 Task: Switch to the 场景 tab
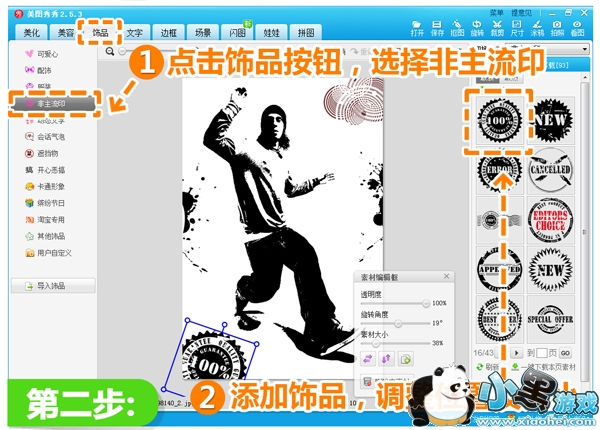(203, 33)
